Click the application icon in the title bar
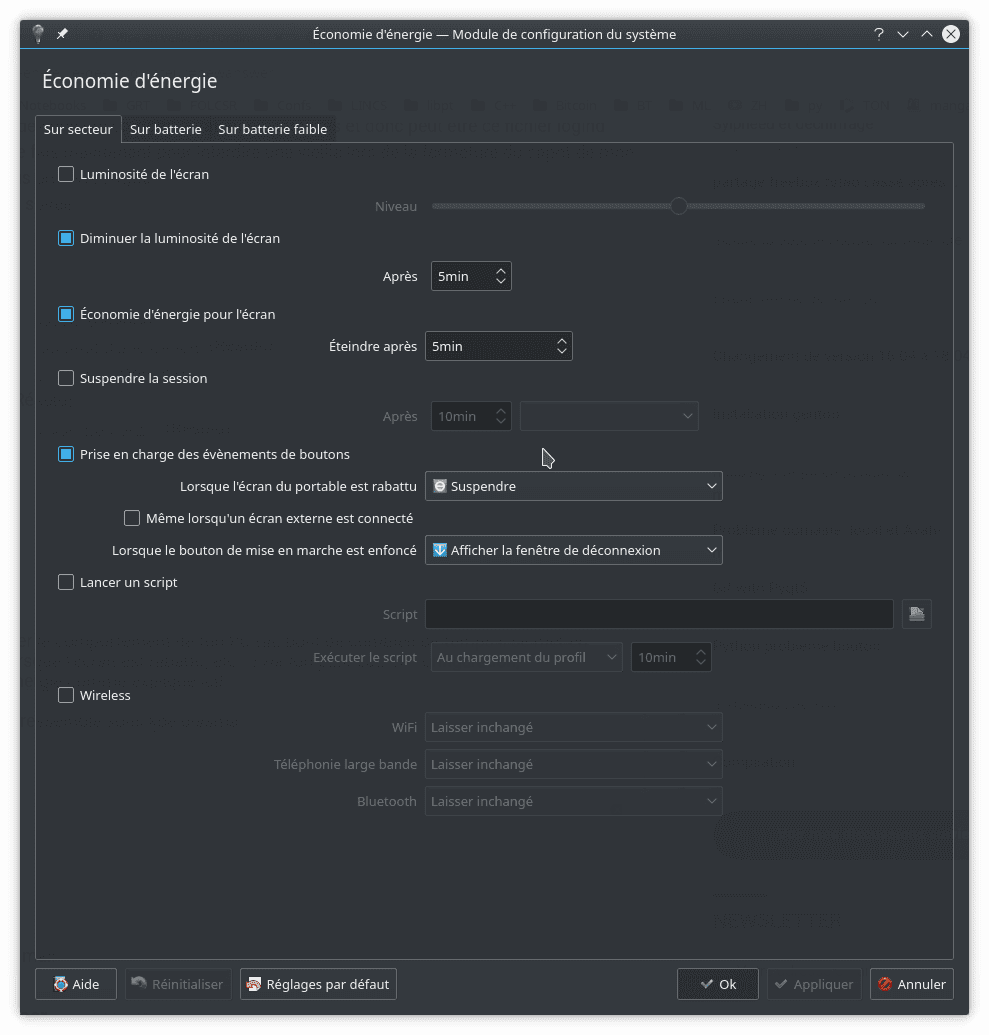The width and height of the screenshot is (989, 1035). [38, 34]
